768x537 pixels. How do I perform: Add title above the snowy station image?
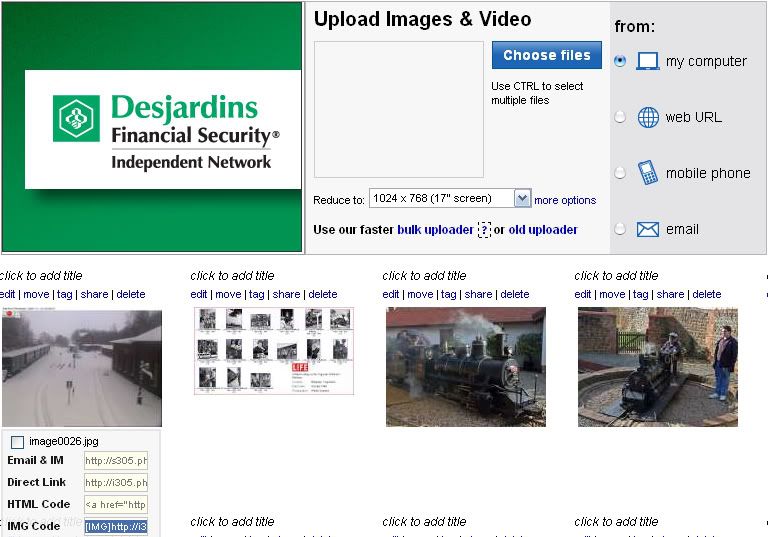tap(41, 275)
